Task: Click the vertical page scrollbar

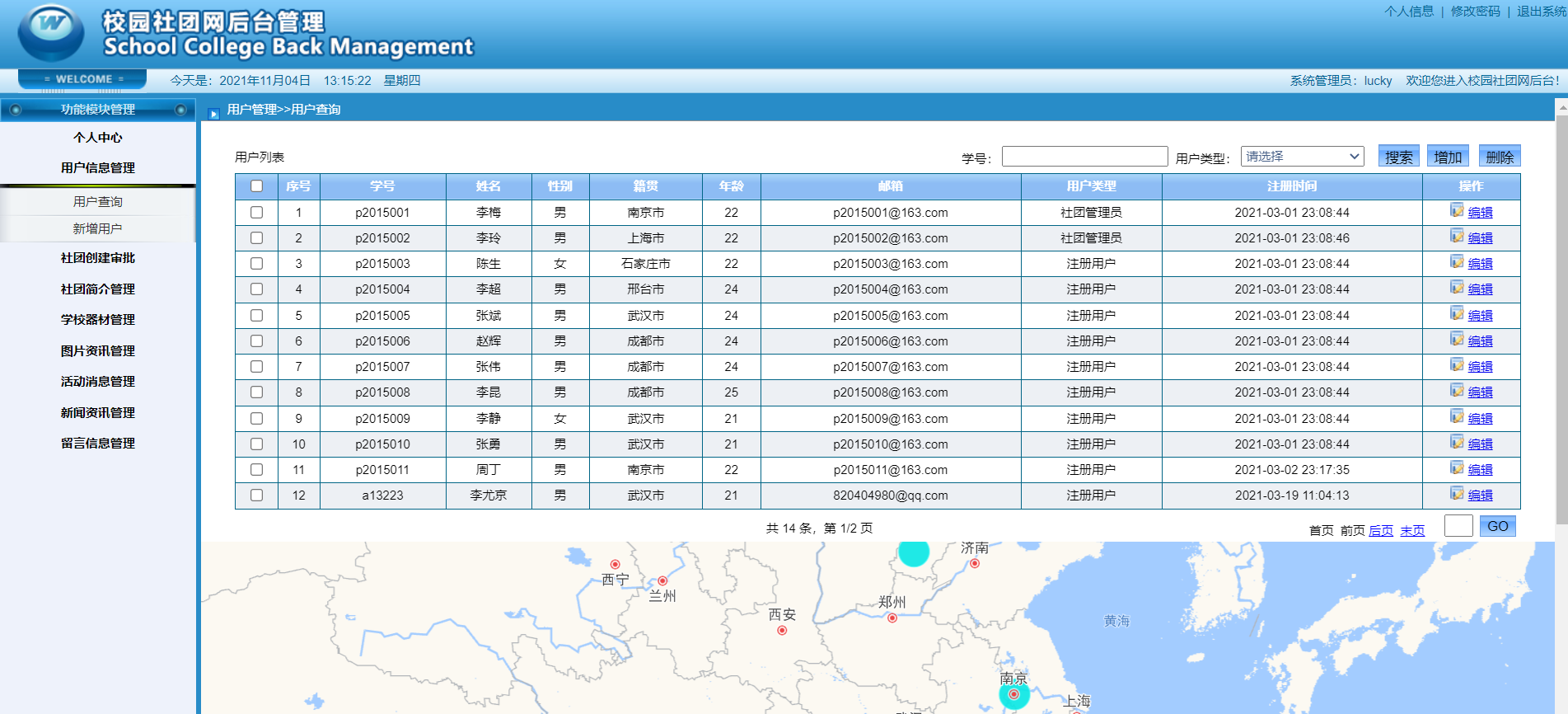Action: (x=1561, y=322)
